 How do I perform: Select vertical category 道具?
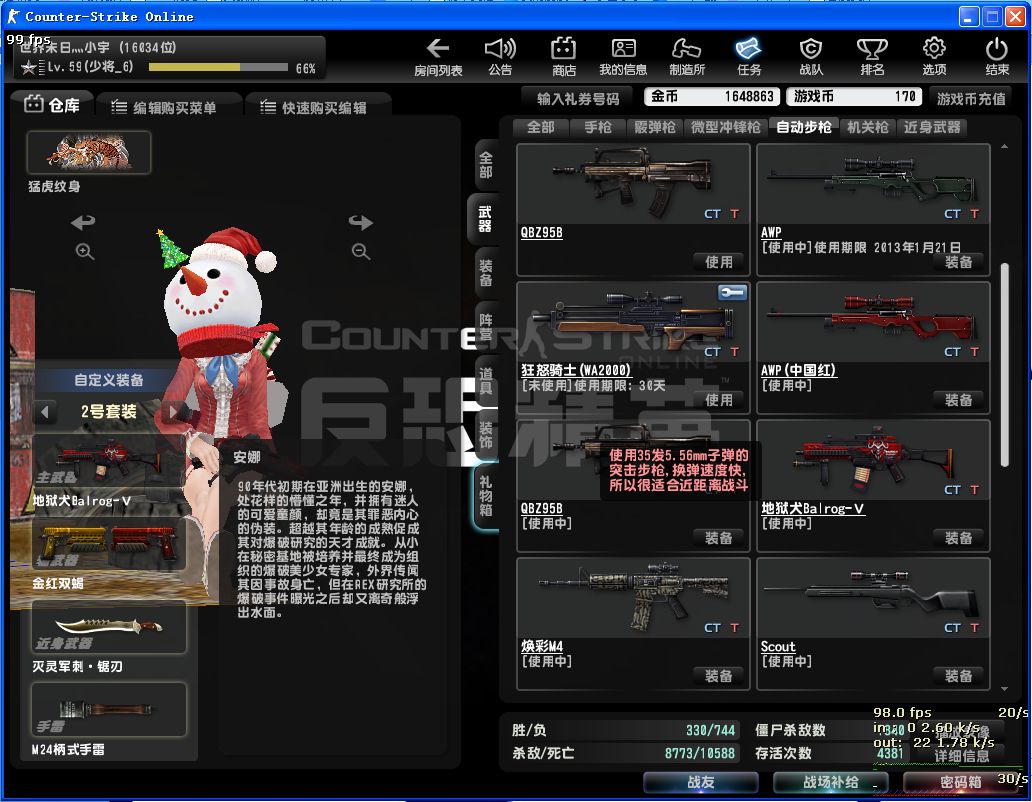[x=486, y=381]
